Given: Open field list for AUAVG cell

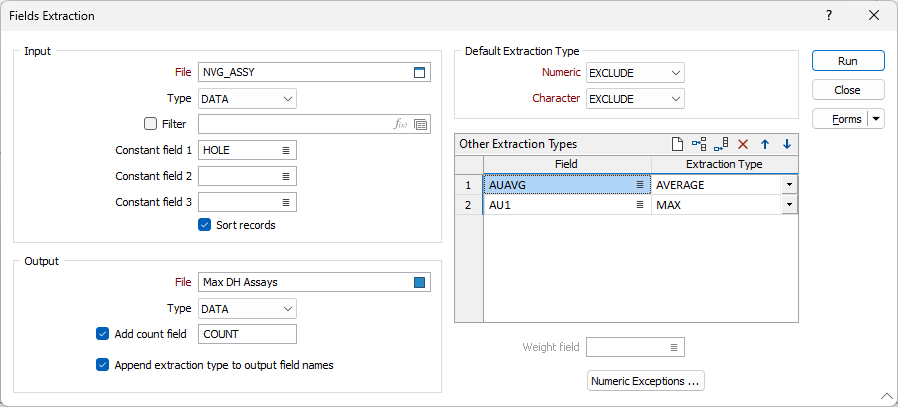Looking at the screenshot, I should 640,185.
